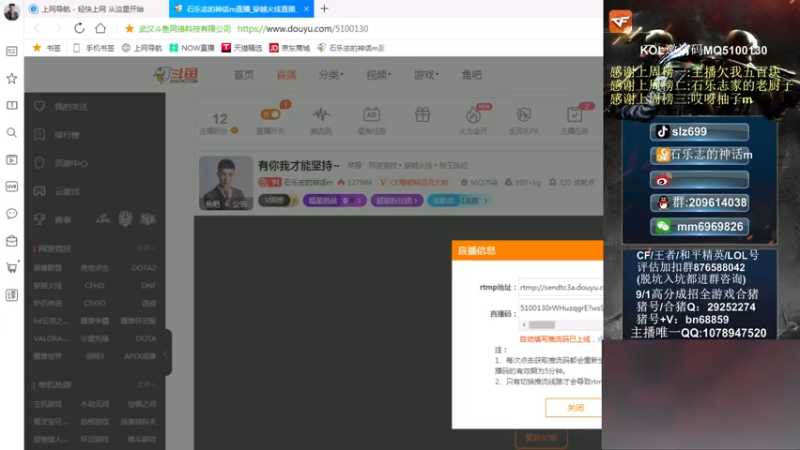Screen dimensions: 800x450
Task: Click the 直播码 horizontal scrollbar thumb
Action: [x=542, y=324]
